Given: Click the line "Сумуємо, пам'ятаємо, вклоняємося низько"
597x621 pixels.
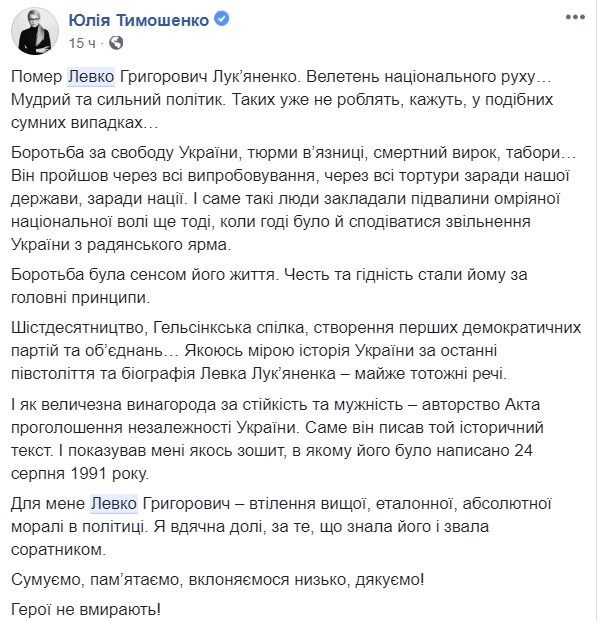Looking at the screenshot, I should click(217, 579).
